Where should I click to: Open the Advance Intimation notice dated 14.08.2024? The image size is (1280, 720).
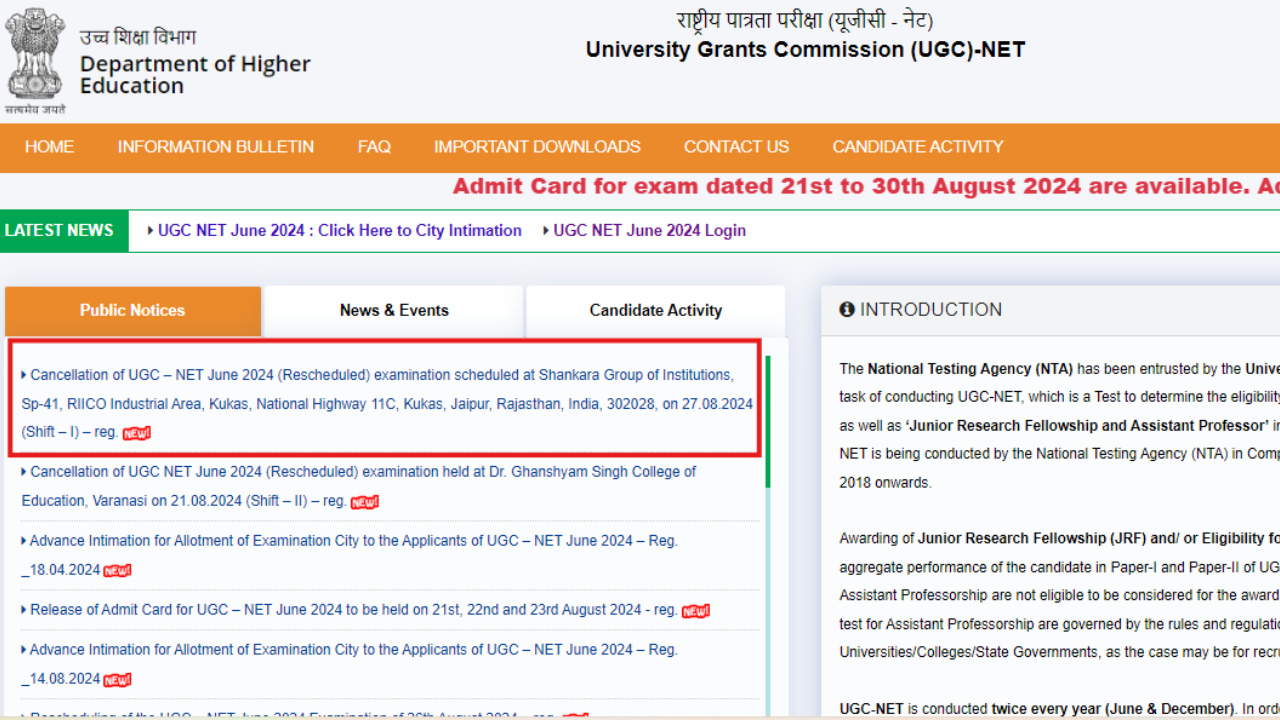point(350,665)
